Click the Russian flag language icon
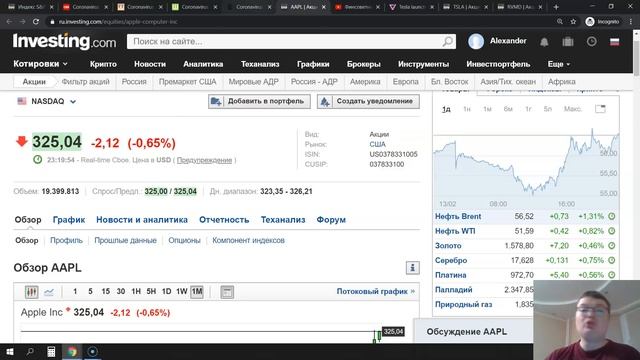Image resolution: width=640 pixels, height=360 pixels. [x=615, y=42]
